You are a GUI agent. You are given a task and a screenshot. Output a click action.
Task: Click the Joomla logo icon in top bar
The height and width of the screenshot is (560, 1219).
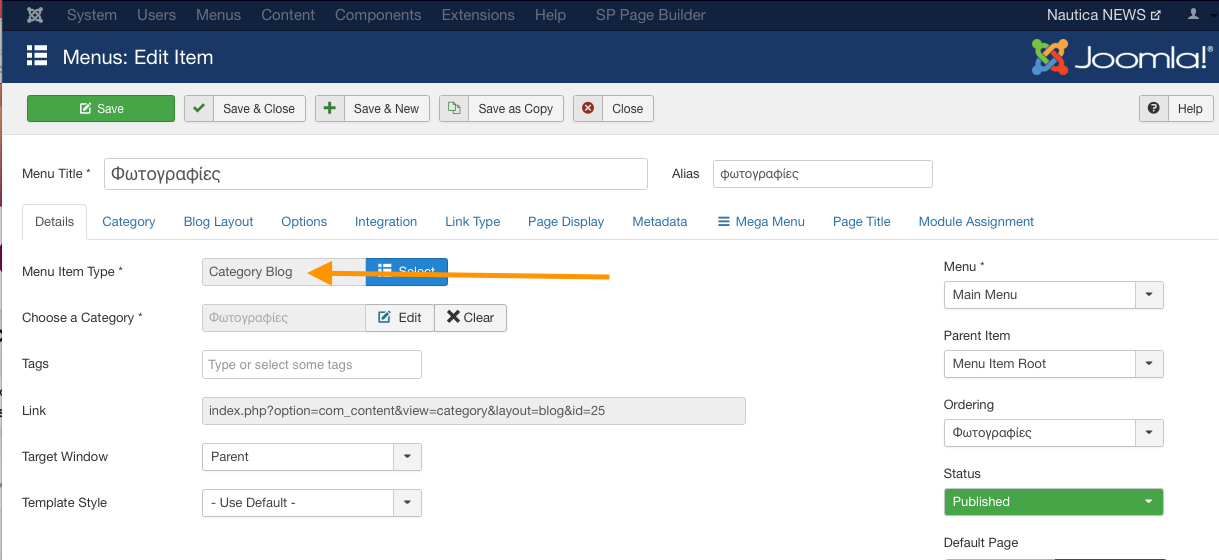pyautogui.click(x=35, y=15)
